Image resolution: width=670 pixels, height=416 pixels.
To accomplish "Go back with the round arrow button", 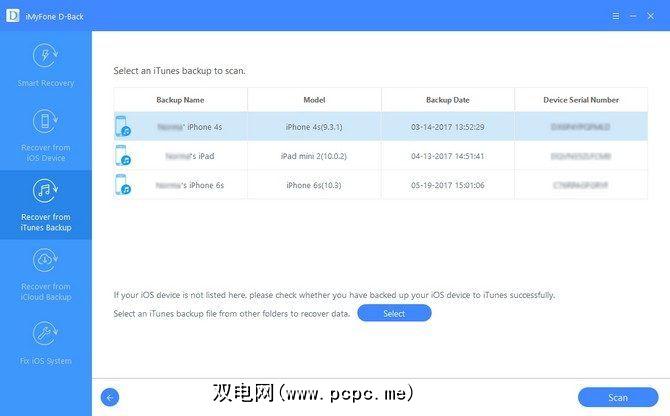I will [x=110, y=397].
